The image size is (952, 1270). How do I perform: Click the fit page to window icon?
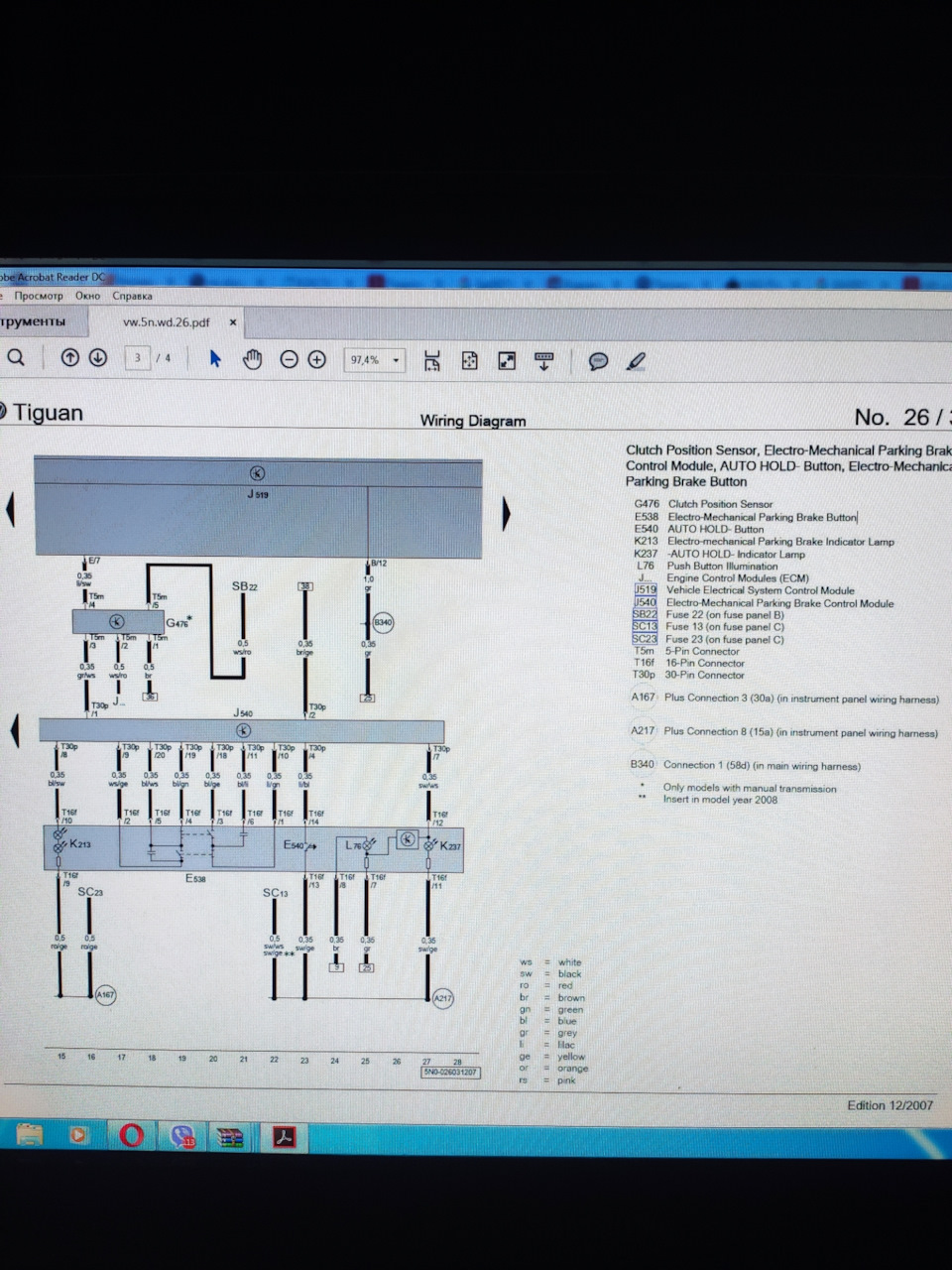pos(470,360)
